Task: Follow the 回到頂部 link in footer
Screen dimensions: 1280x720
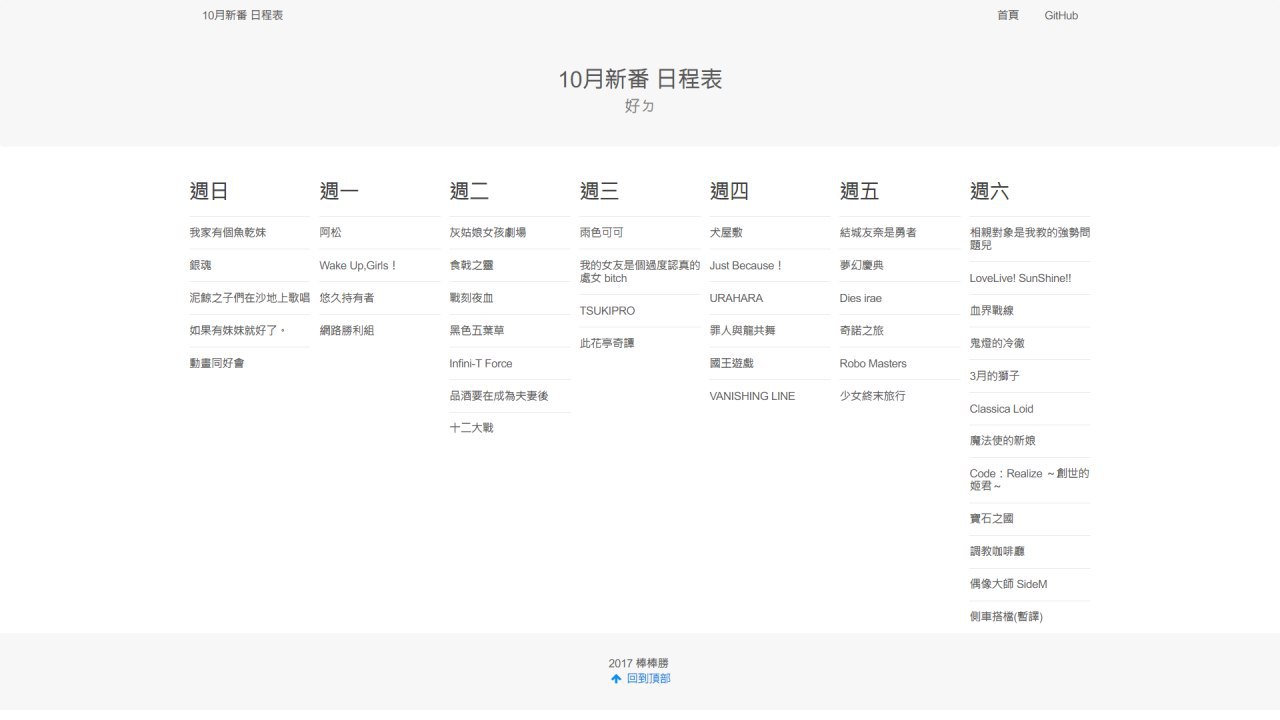Action: tap(649, 679)
